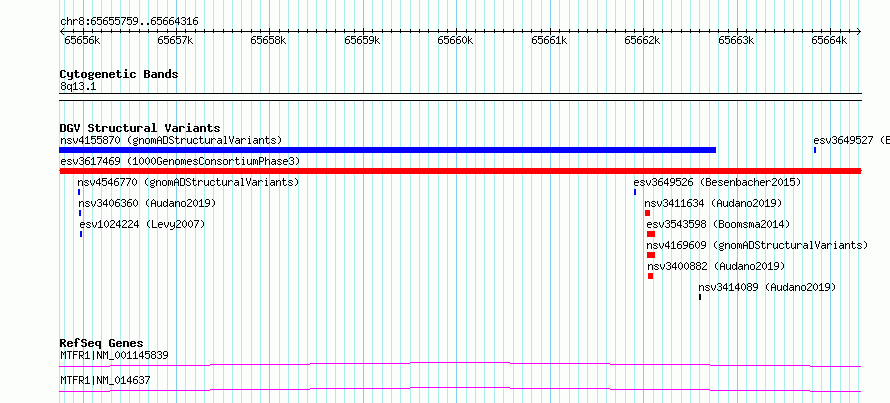Viewport: 890px width, 403px height.
Task: Click the RefSeq Genes track title
Action: tap(101, 343)
